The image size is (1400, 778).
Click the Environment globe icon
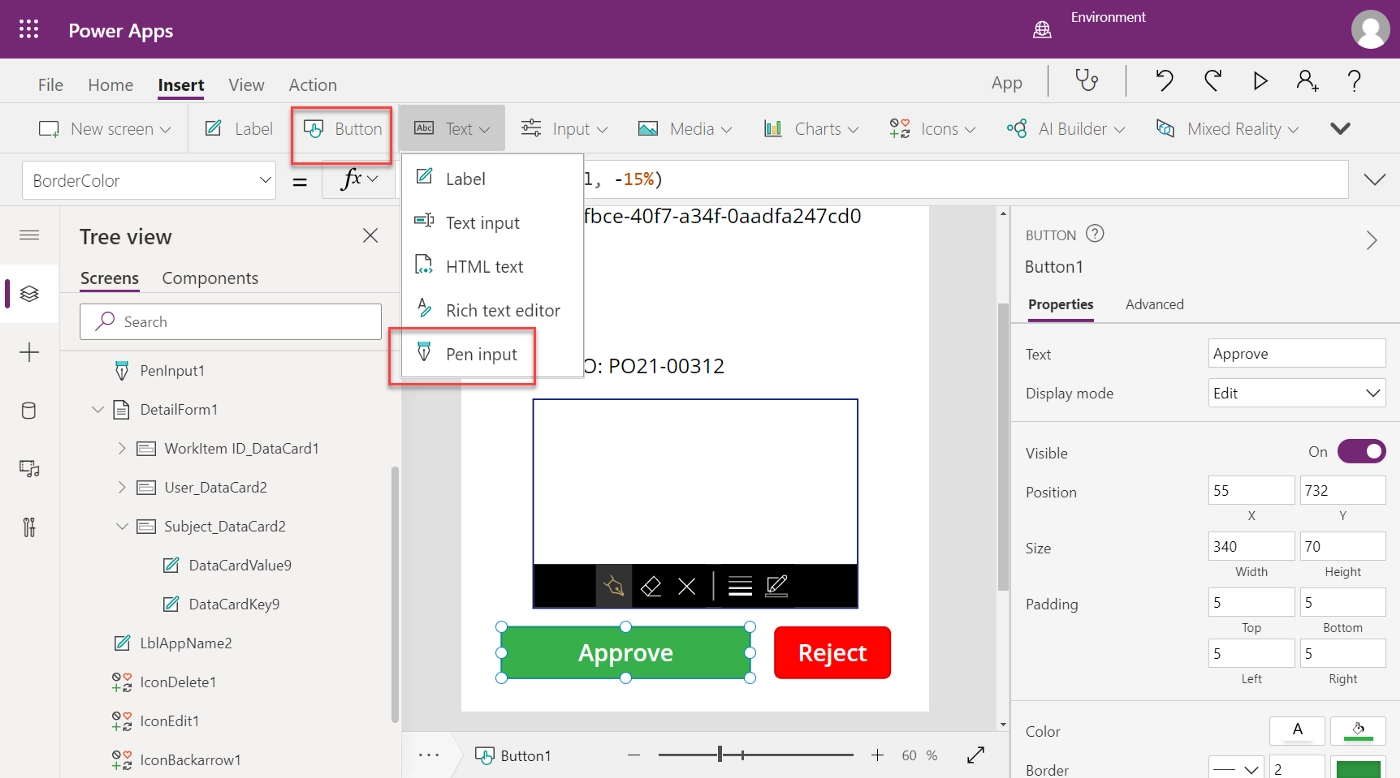[x=1042, y=30]
